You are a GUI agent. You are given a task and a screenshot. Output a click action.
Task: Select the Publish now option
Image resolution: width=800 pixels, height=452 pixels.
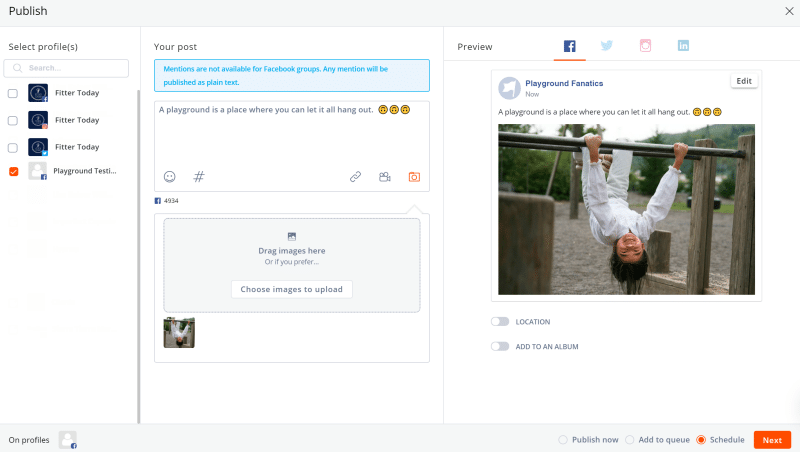point(563,440)
